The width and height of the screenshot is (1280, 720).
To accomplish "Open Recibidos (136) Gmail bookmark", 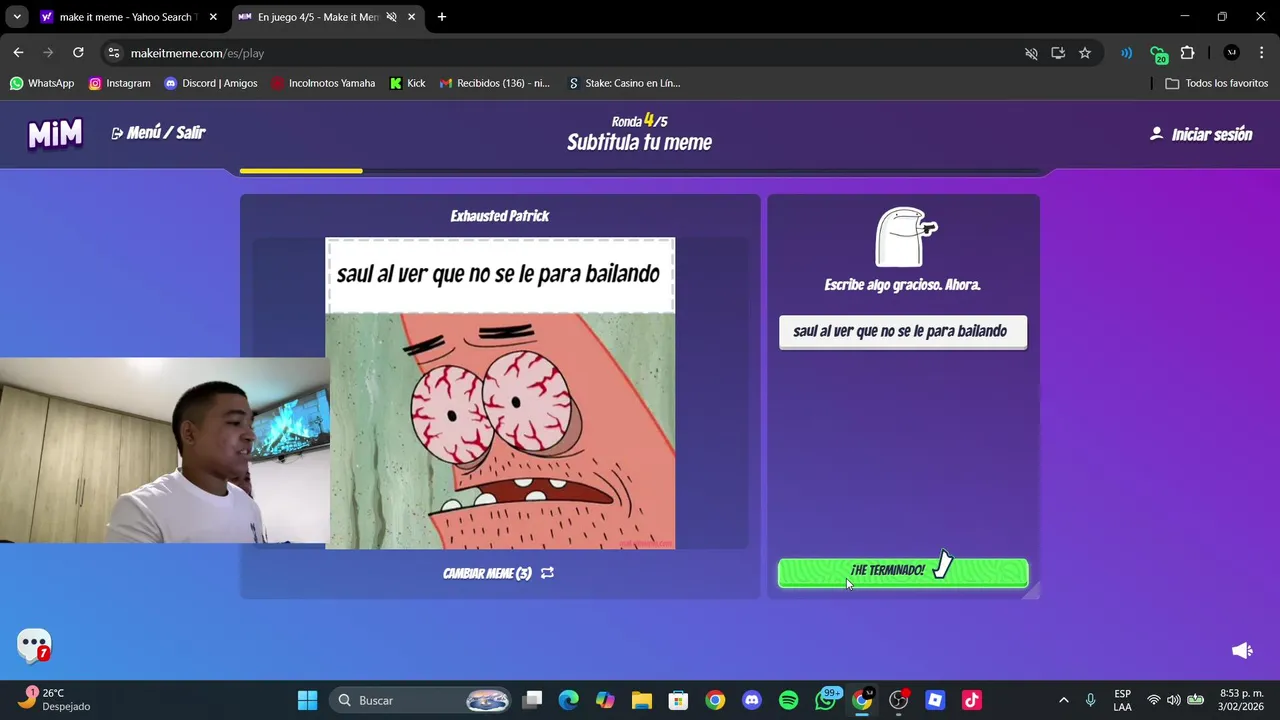I will click(495, 83).
